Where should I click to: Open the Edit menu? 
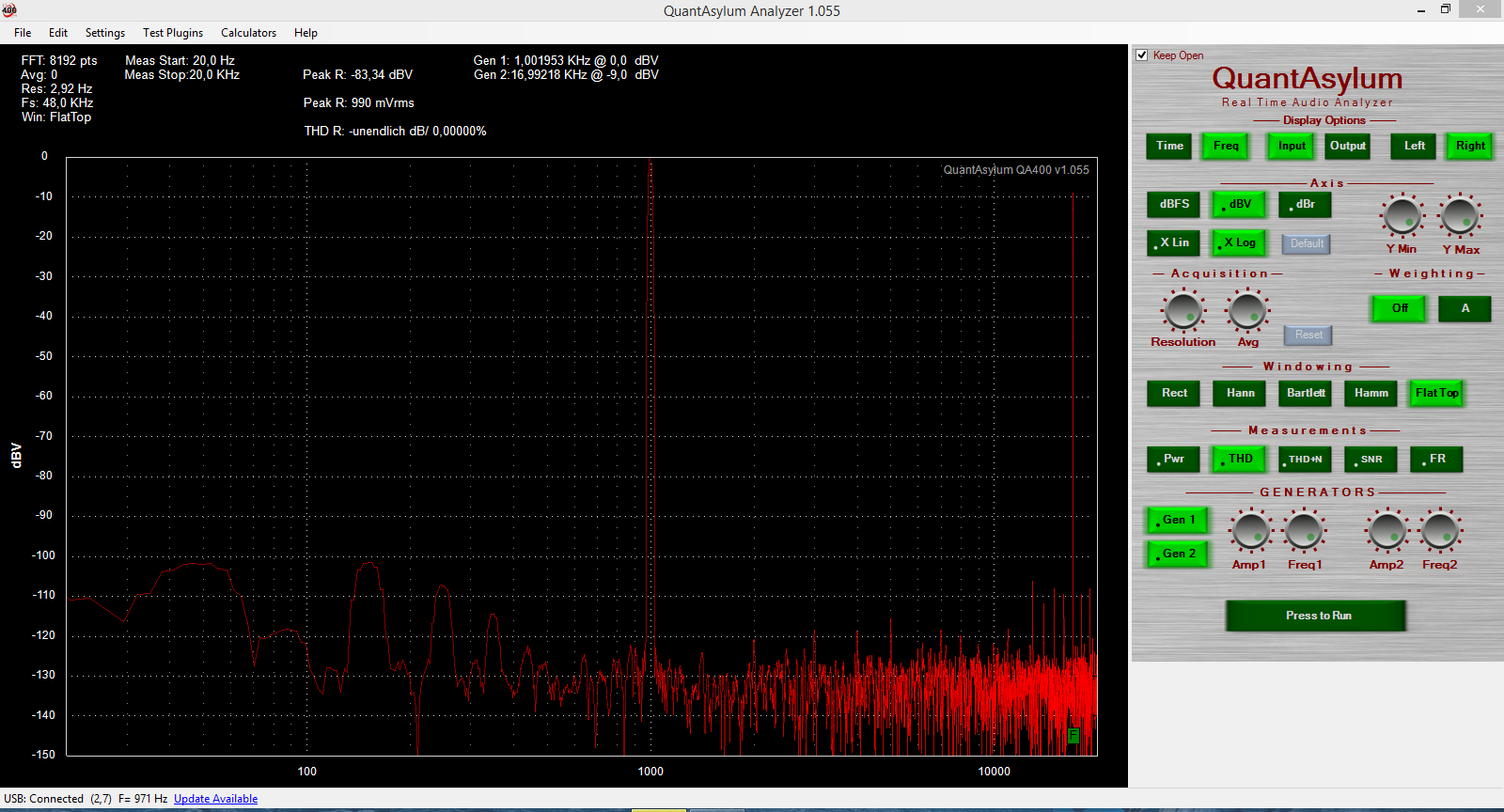pos(58,33)
